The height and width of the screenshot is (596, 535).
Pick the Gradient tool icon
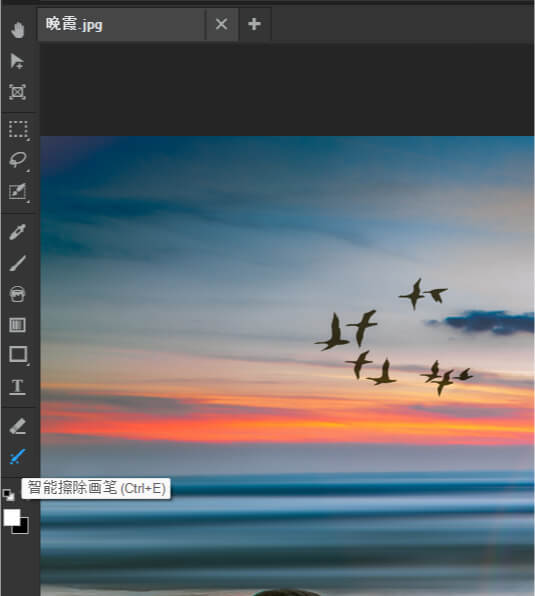tap(17, 325)
